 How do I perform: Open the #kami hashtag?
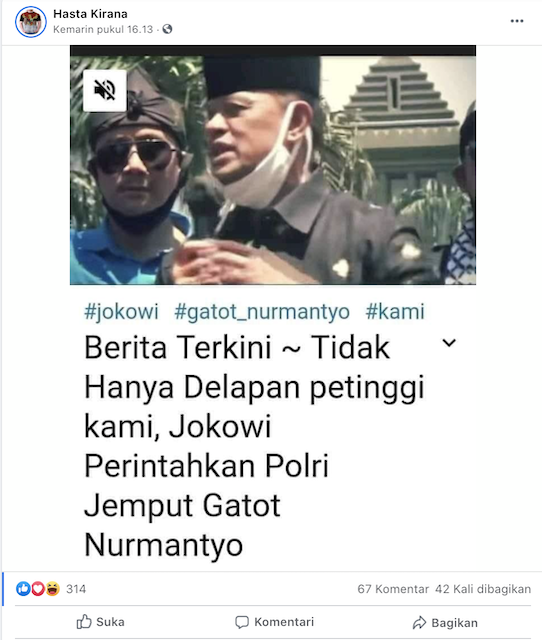click(x=395, y=312)
